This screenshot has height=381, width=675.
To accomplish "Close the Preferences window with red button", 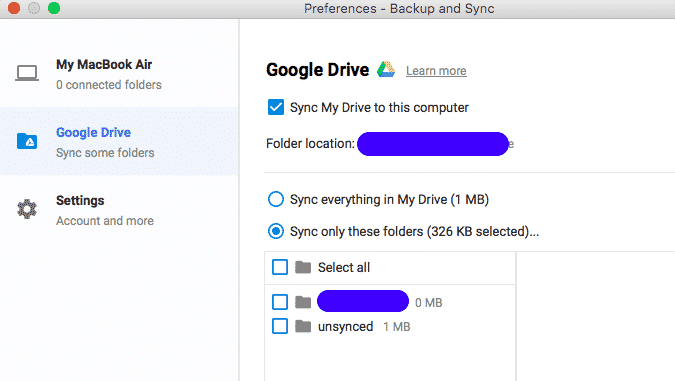I will pyautogui.click(x=14, y=8).
